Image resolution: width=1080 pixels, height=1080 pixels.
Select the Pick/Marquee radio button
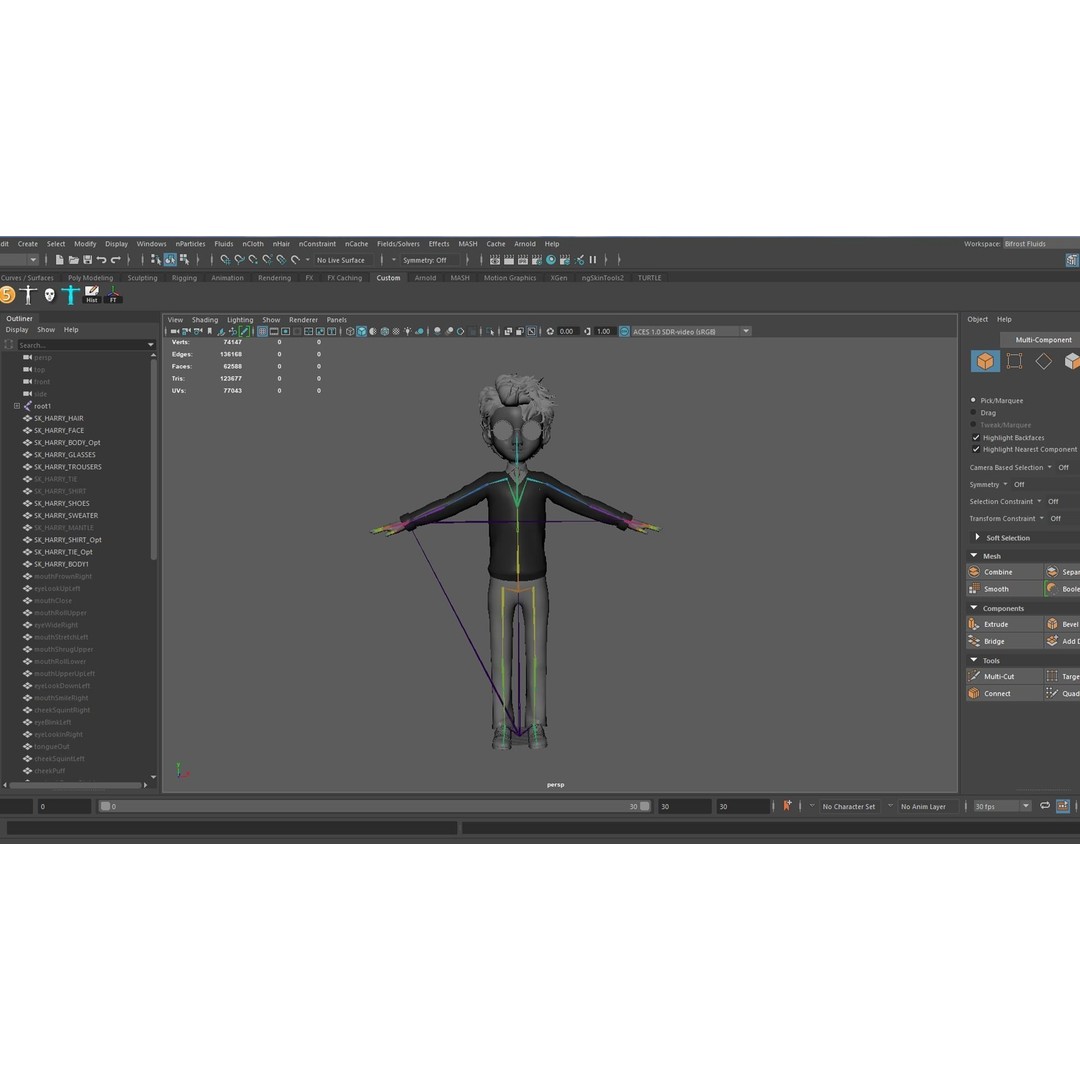pyautogui.click(x=973, y=400)
